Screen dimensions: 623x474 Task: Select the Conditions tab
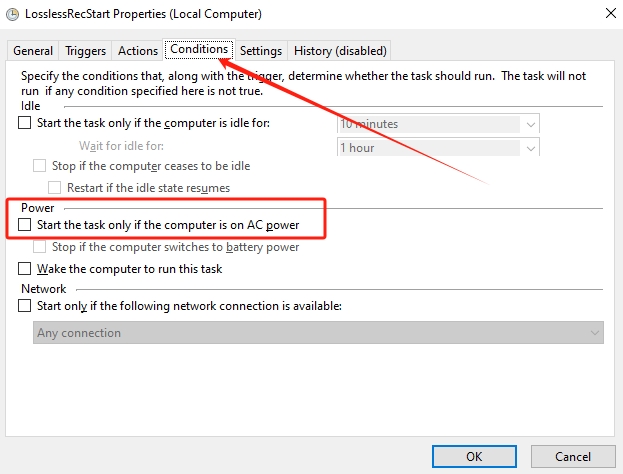click(199, 49)
